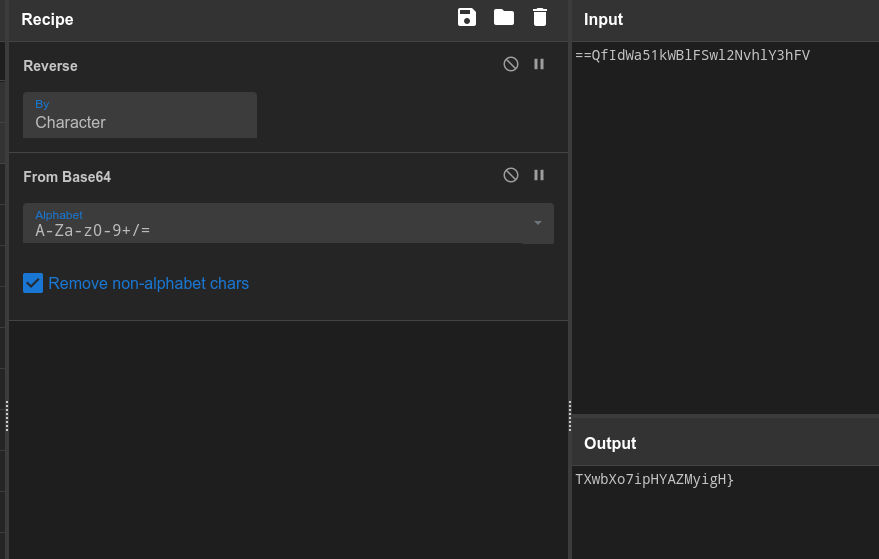
Task: Toggle the Remove non-alphabet chars checkbox
Action: point(33,283)
